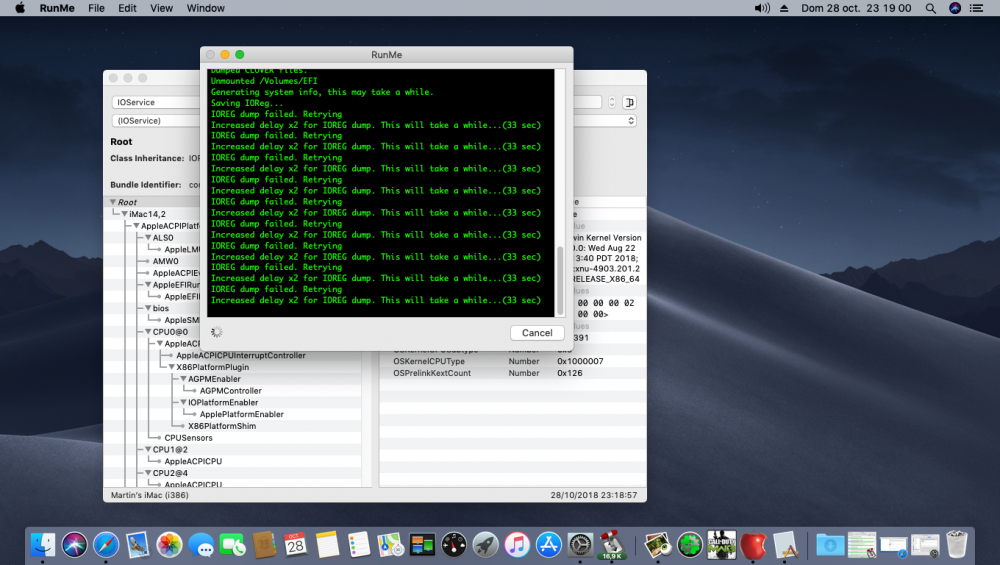Open the View menu
1000x565 pixels.
tap(161, 8)
